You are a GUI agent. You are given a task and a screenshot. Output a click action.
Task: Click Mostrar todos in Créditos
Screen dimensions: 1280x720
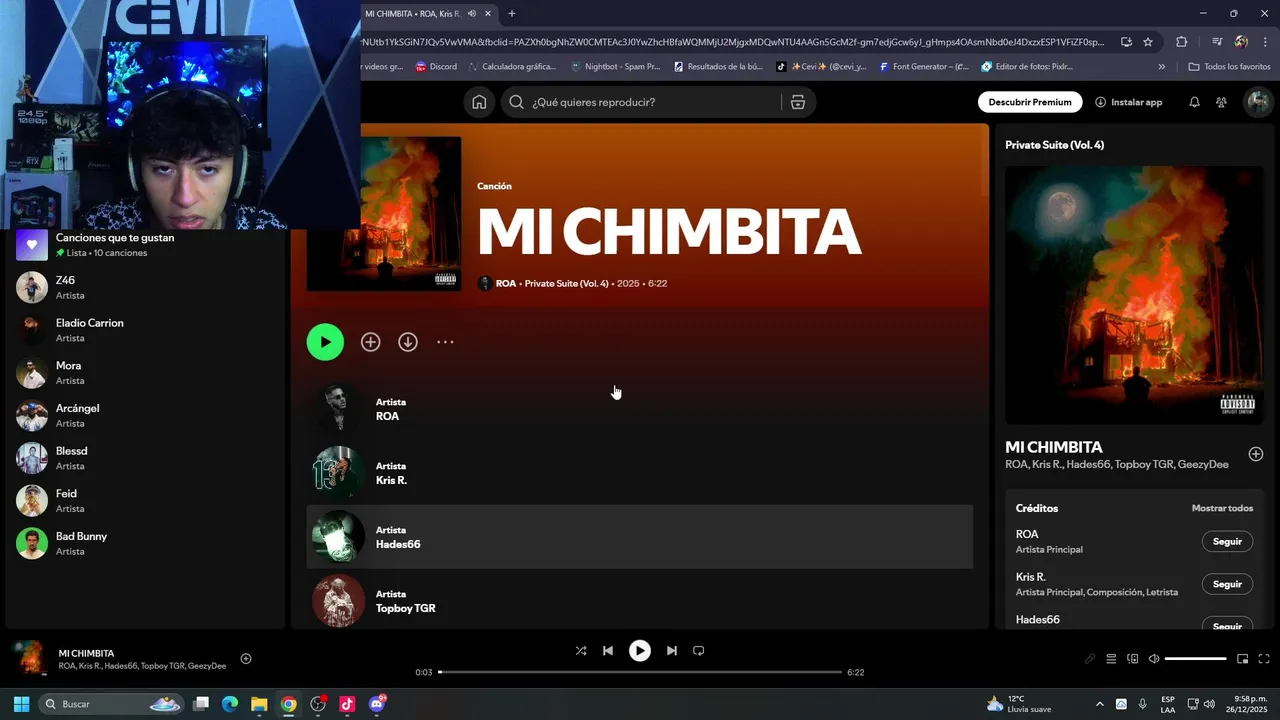(1222, 508)
